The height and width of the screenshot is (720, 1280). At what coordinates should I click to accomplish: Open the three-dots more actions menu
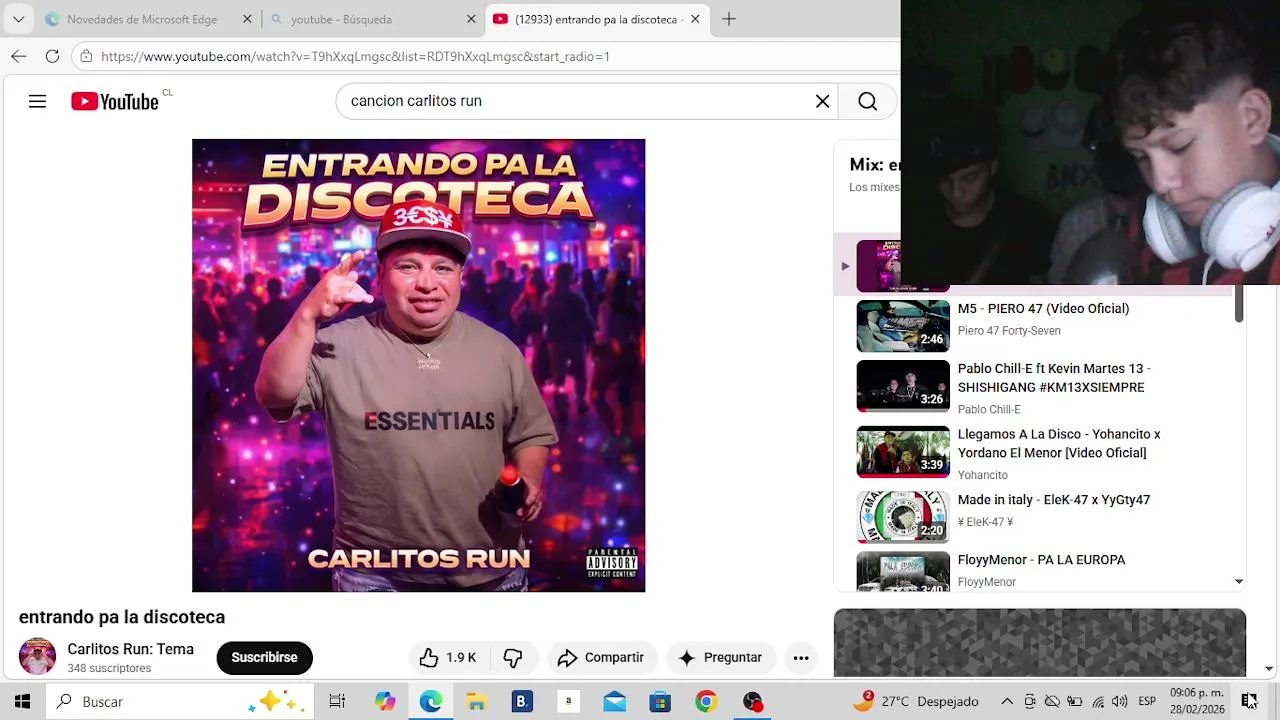click(x=801, y=657)
